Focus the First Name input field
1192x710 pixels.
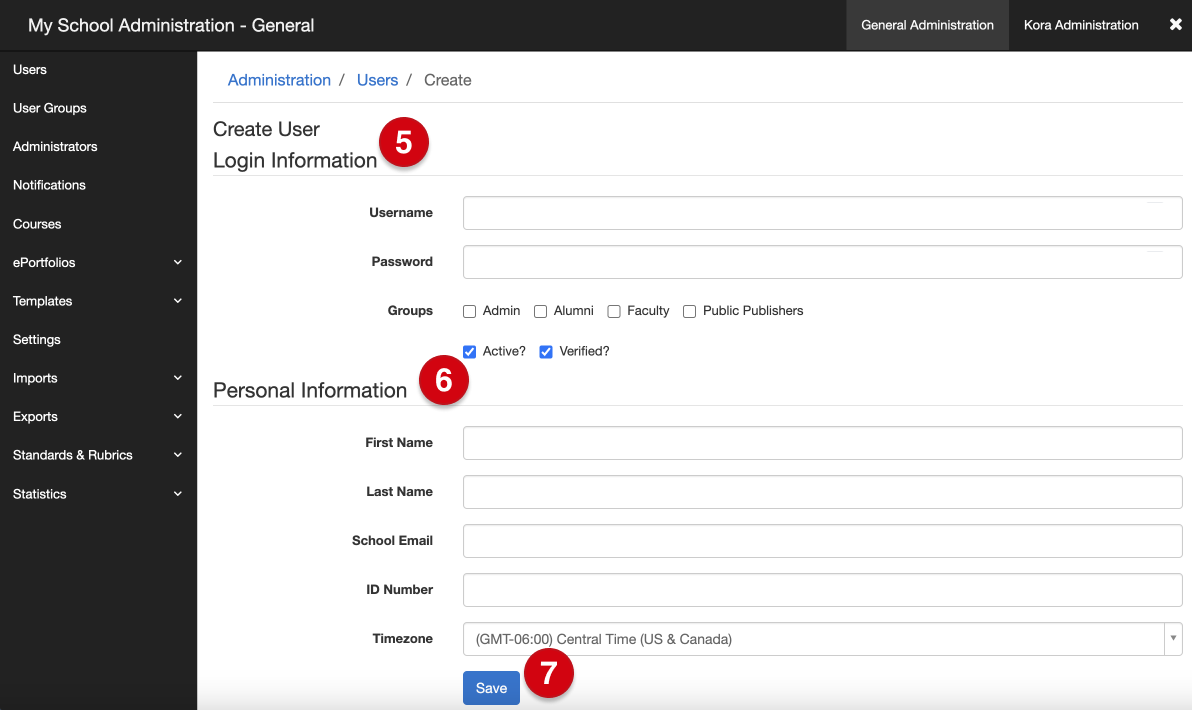click(823, 443)
